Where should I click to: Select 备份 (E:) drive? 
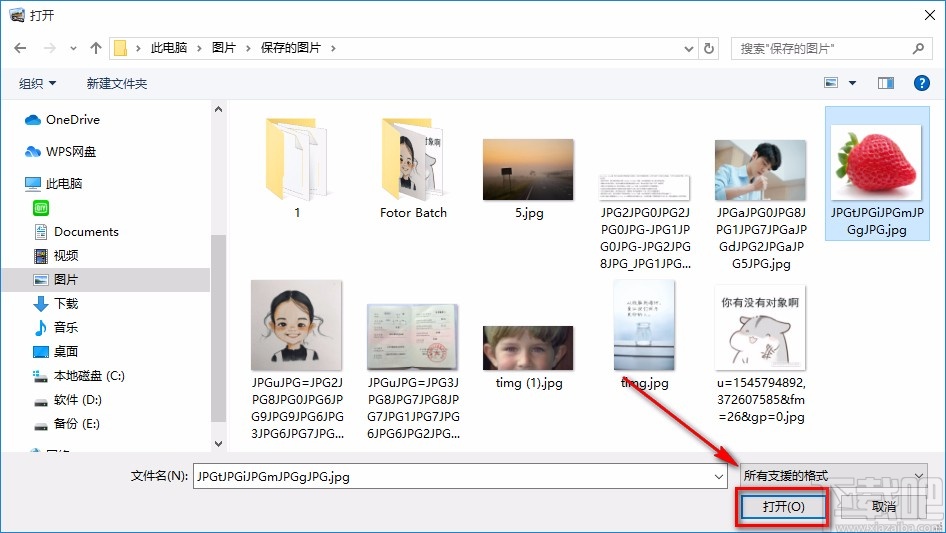pyautogui.click(x=66, y=424)
